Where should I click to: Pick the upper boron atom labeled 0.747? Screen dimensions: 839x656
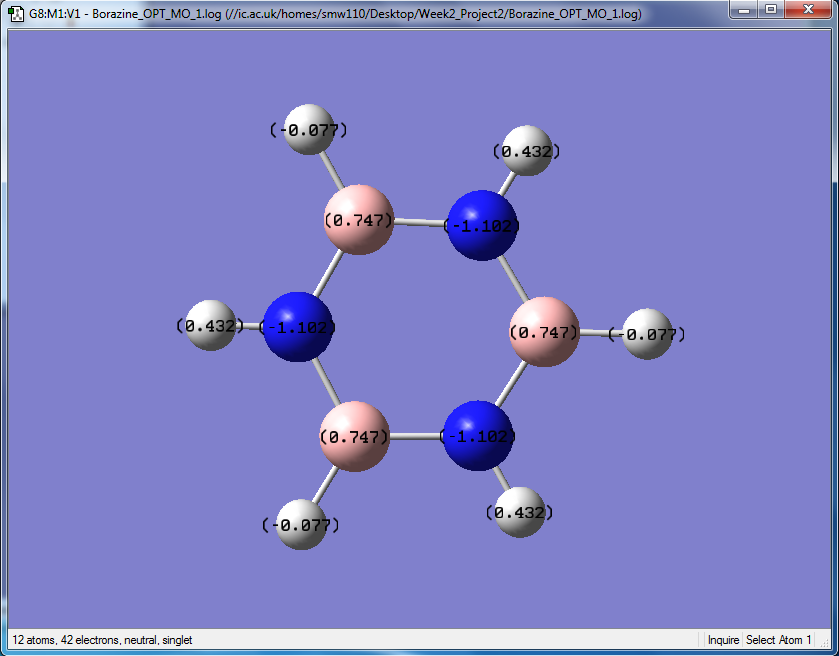[x=359, y=220]
